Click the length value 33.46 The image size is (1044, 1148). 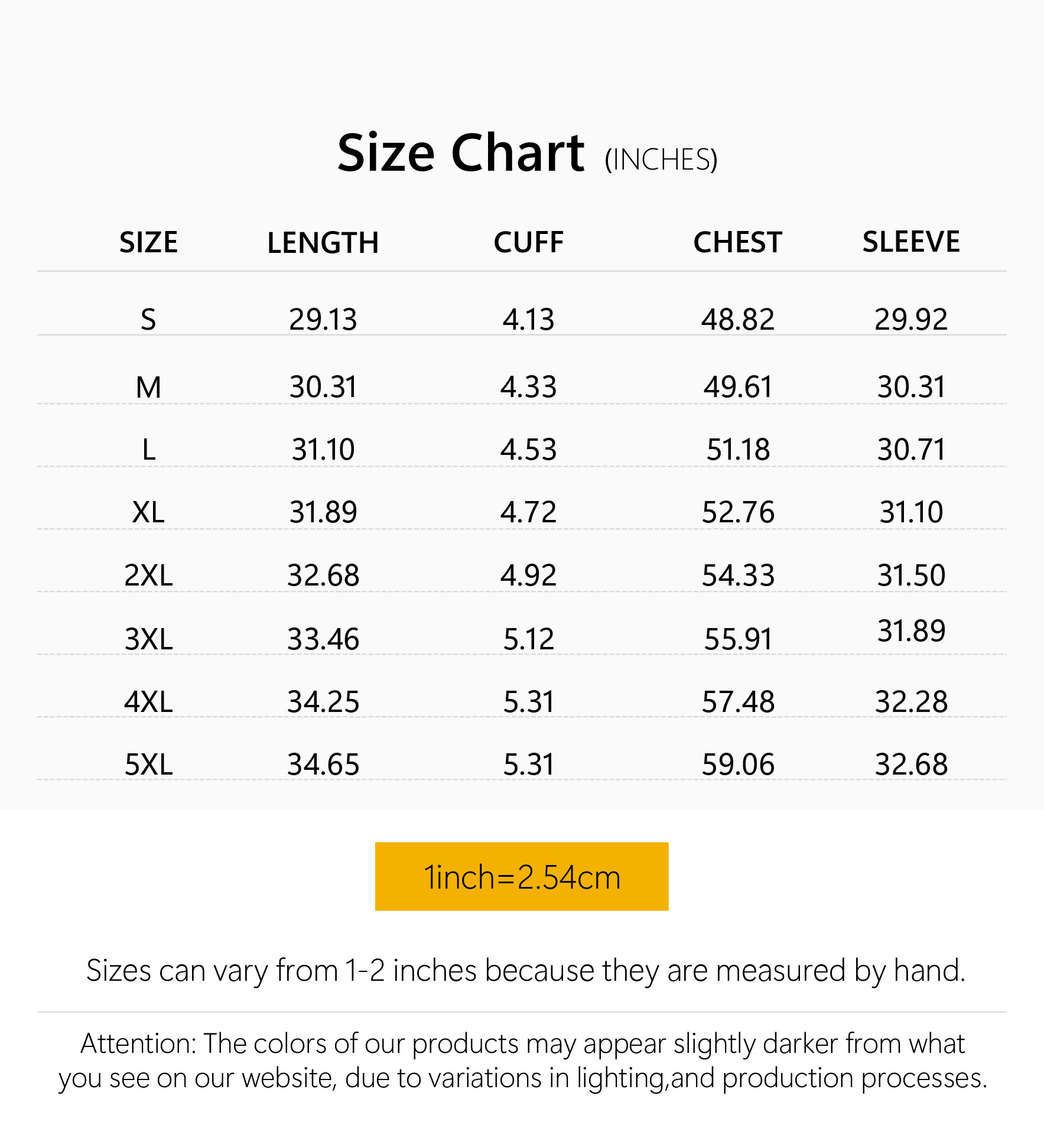[x=323, y=639]
